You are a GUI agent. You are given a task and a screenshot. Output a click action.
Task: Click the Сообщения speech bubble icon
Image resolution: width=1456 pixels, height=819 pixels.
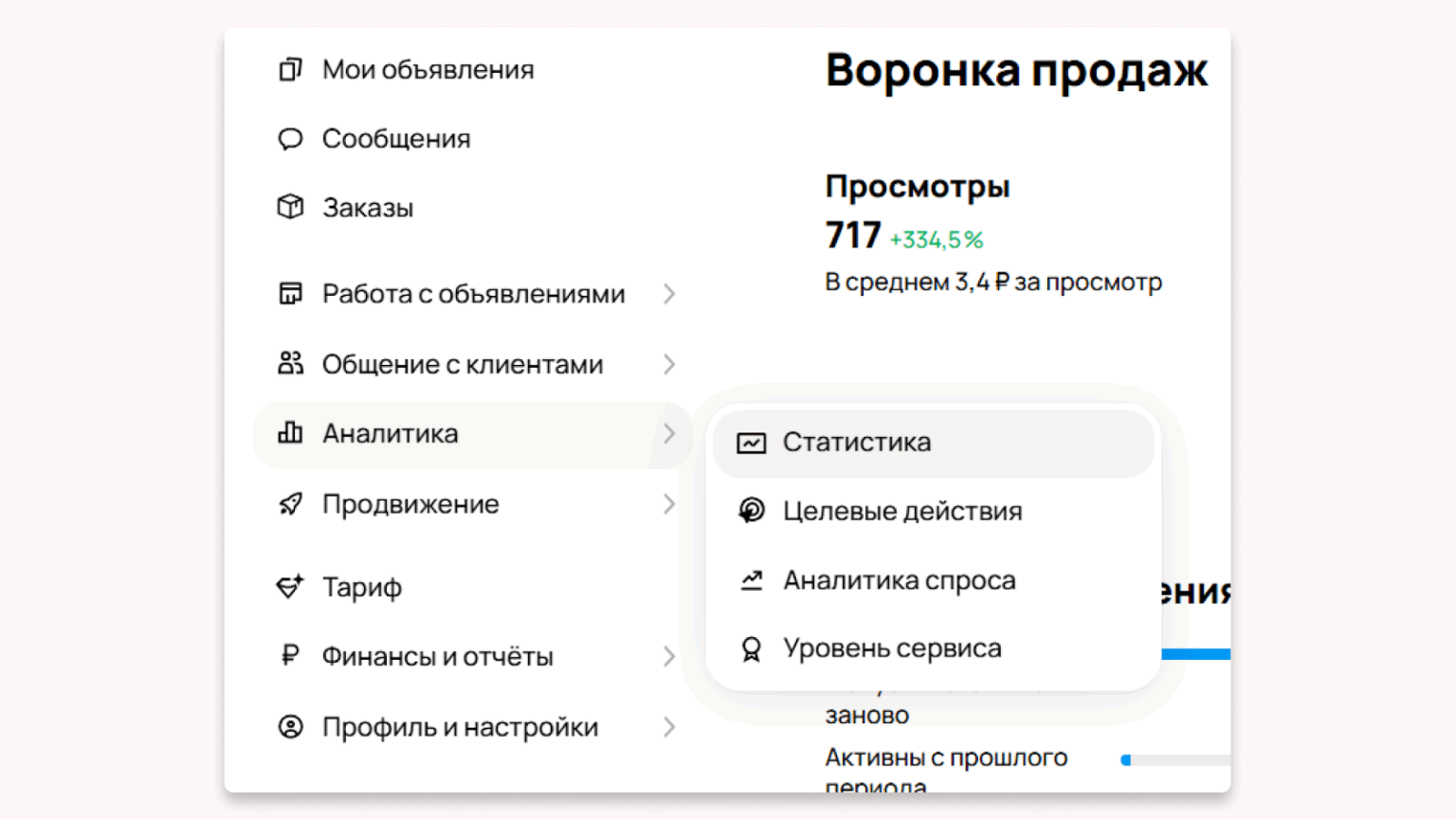coord(290,139)
